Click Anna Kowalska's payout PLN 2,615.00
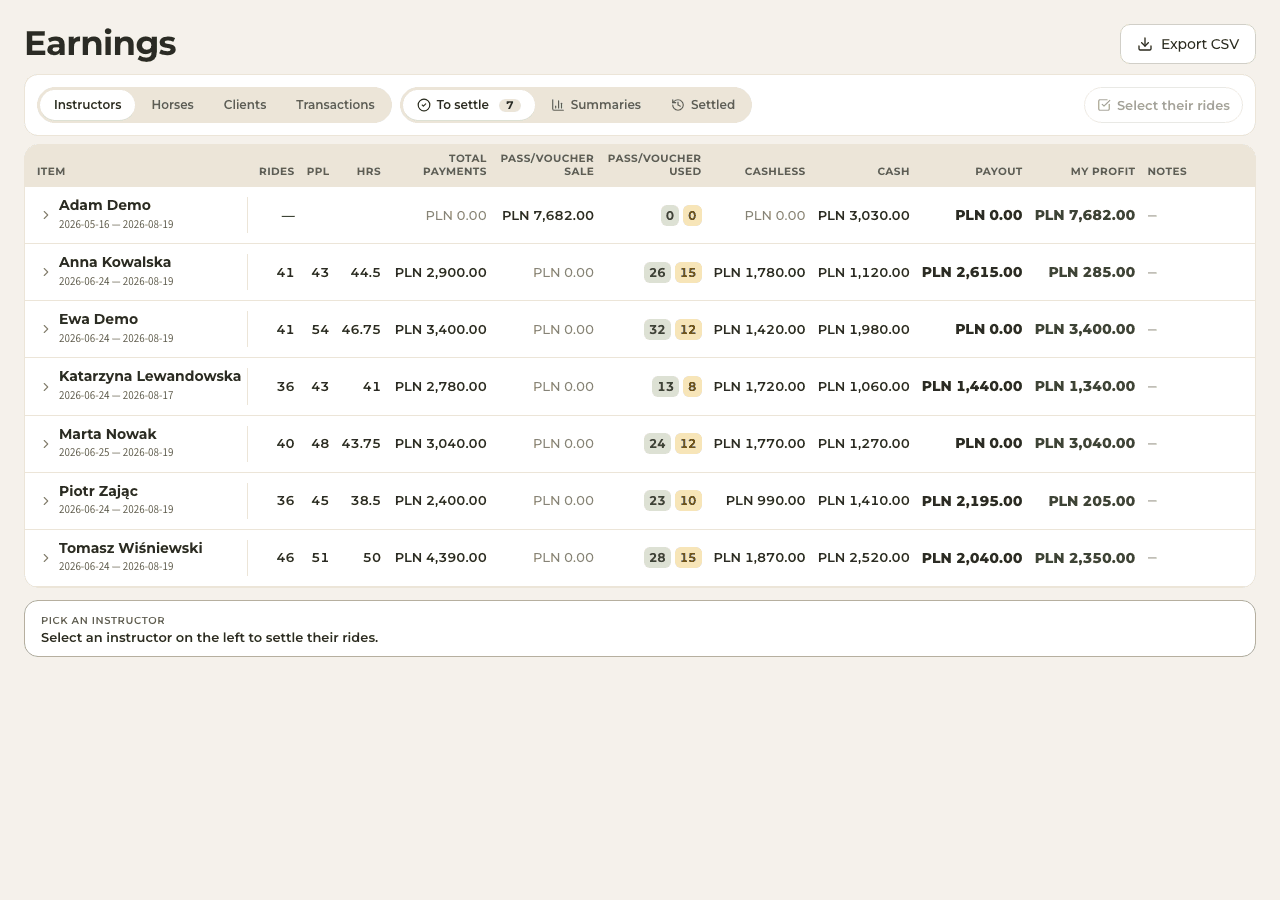The image size is (1280, 900). 972,272
